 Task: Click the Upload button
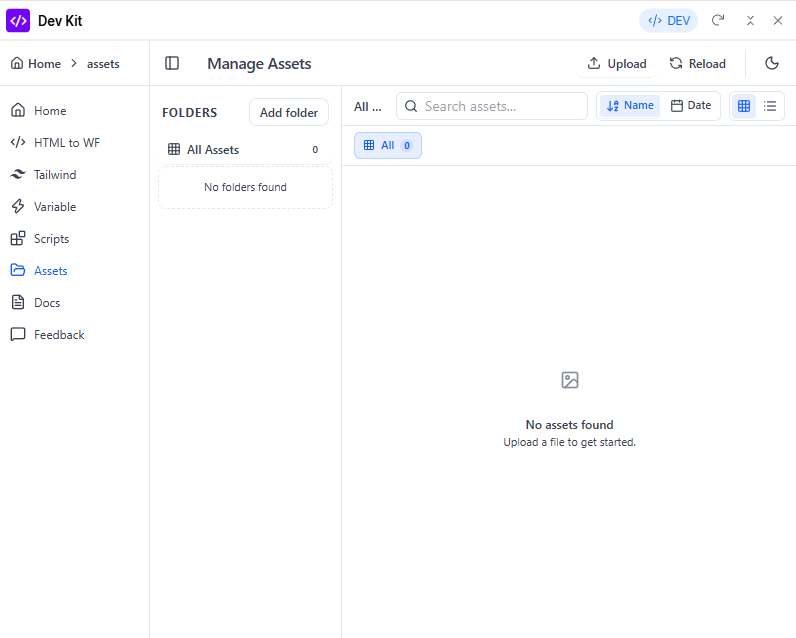tap(617, 63)
